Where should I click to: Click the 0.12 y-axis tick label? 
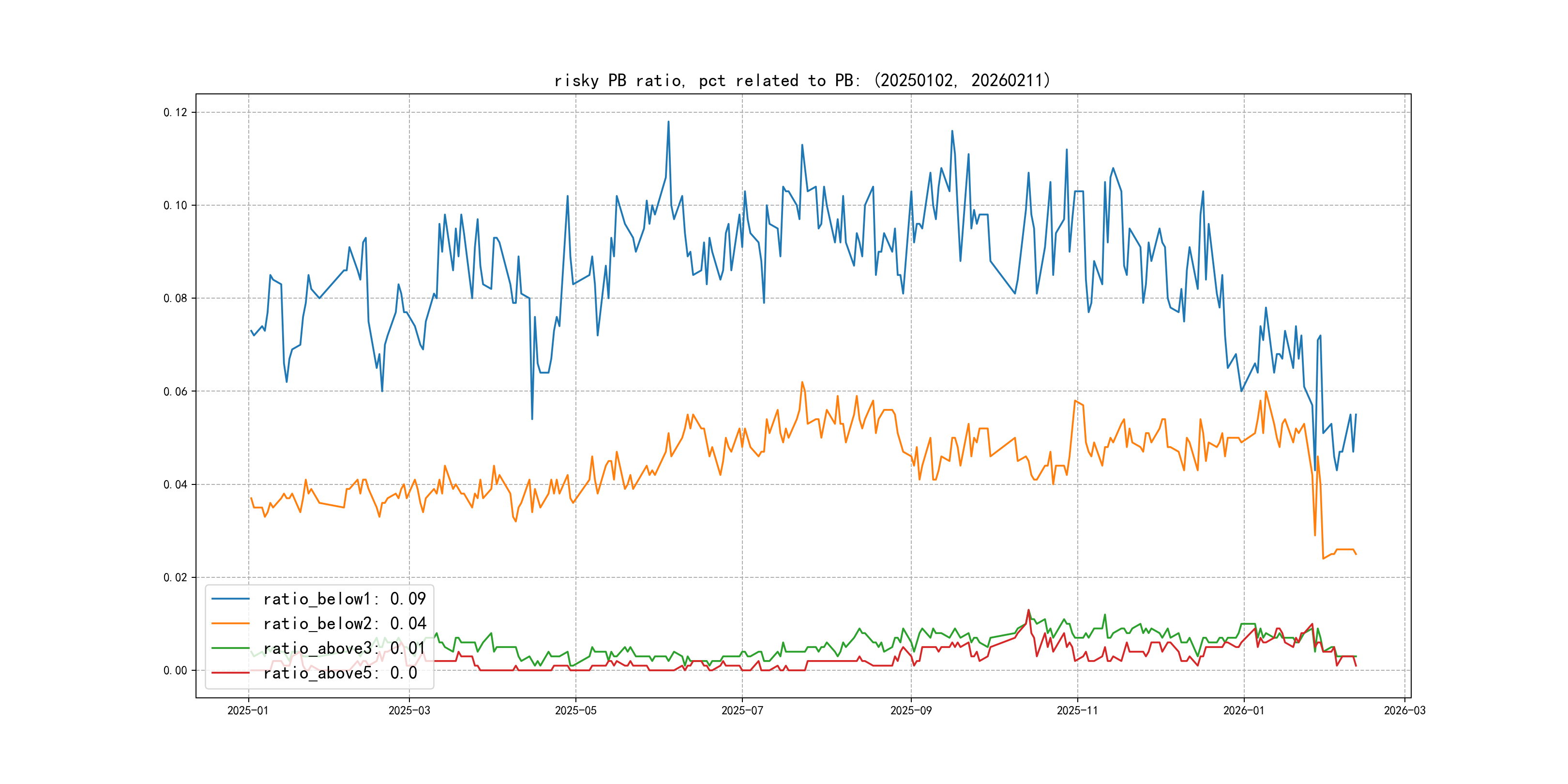pos(175,112)
